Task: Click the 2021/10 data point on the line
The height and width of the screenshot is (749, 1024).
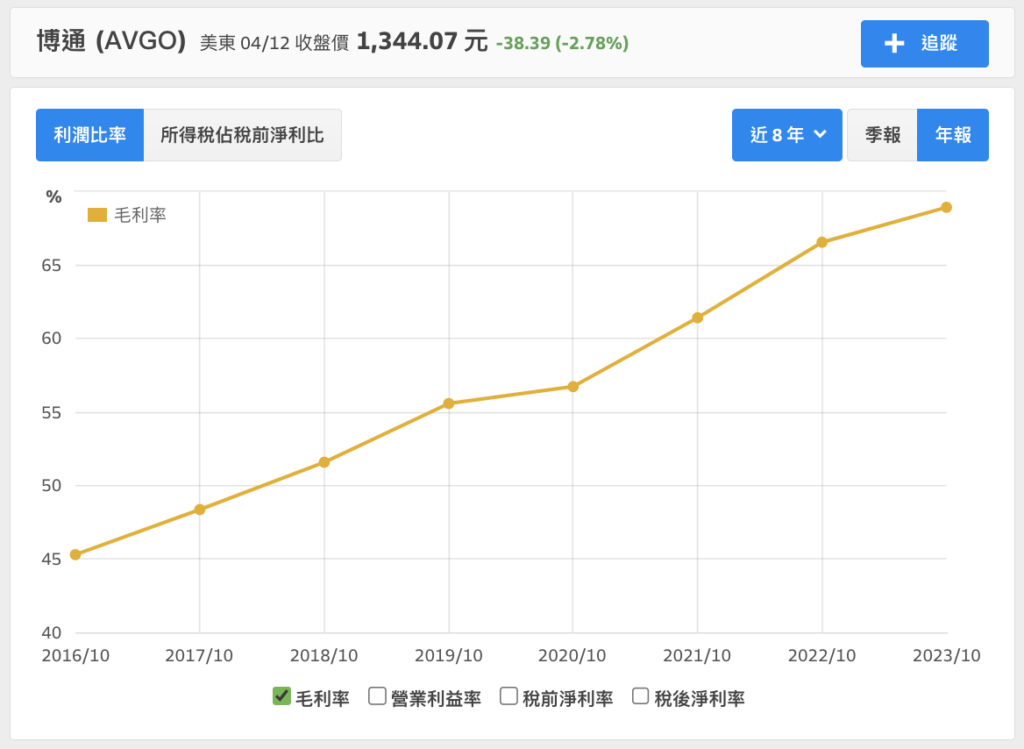Action: pos(697,318)
